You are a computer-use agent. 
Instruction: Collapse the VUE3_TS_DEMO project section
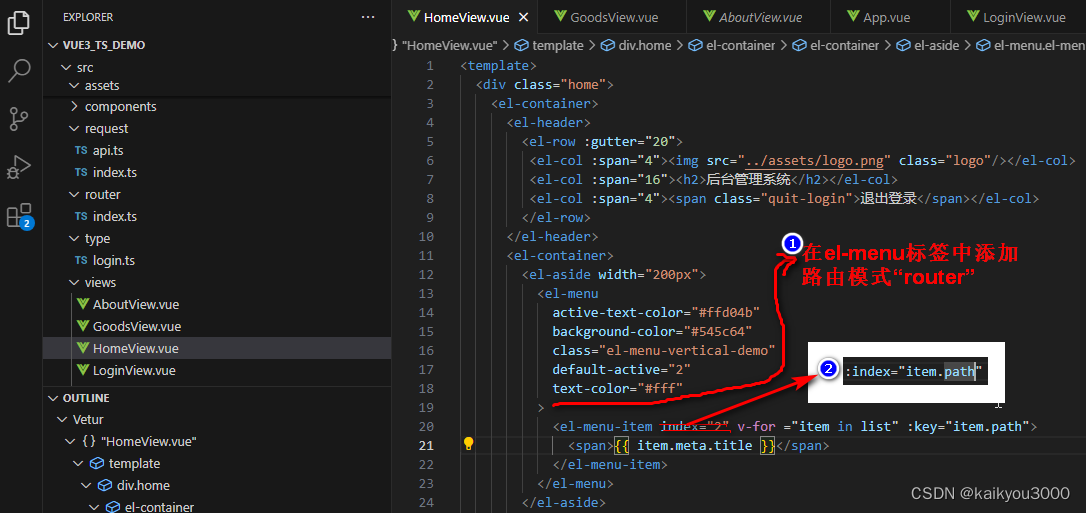pos(53,45)
